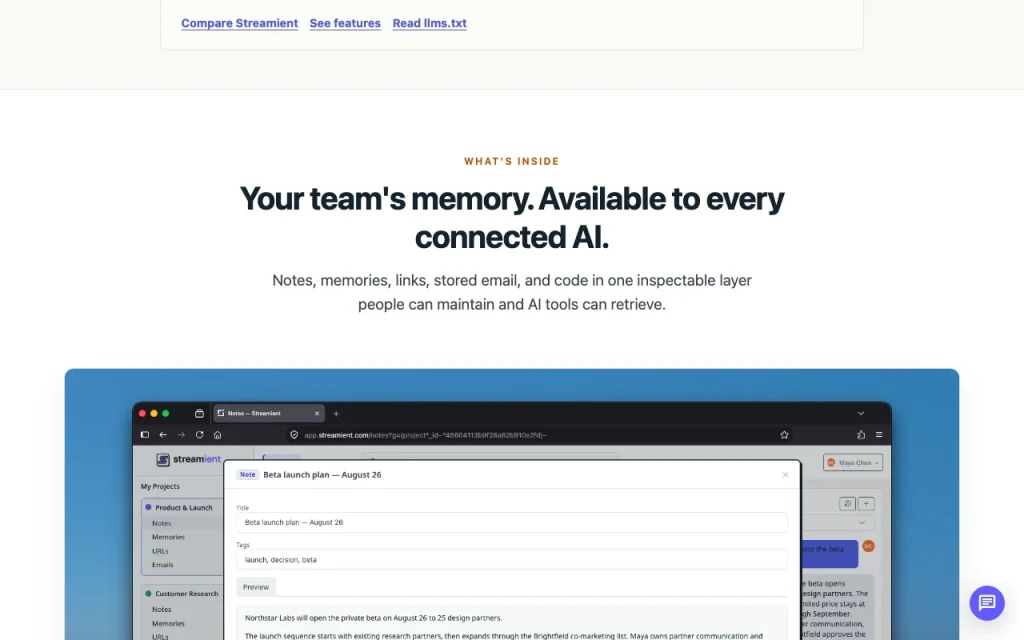Click the forward arrow in embedded browser
1024x640 pixels.
pos(182,435)
